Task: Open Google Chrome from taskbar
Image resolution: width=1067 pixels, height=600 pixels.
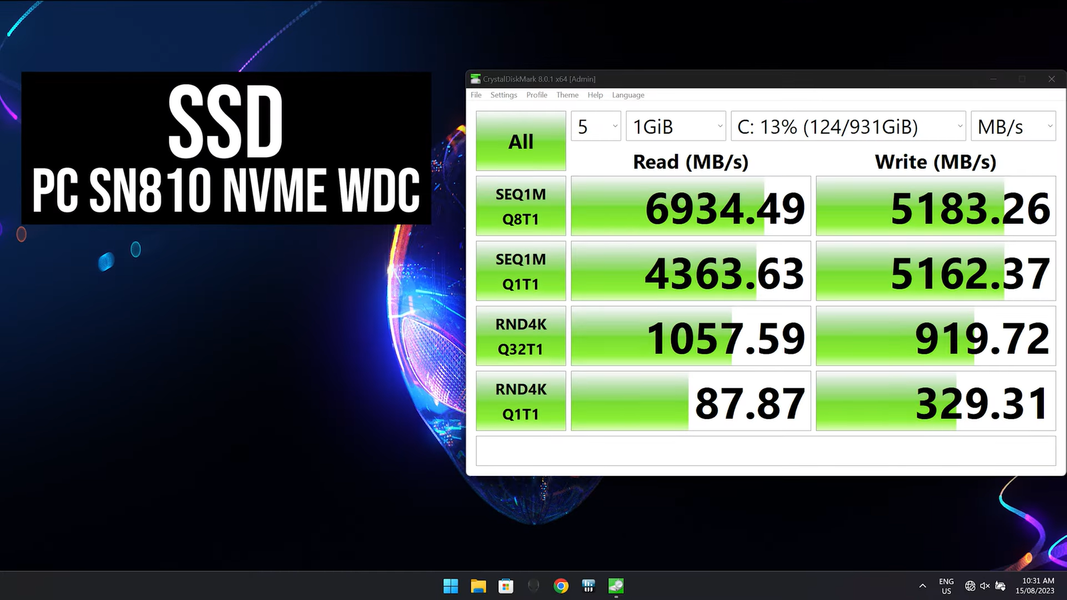Action: [561, 586]
